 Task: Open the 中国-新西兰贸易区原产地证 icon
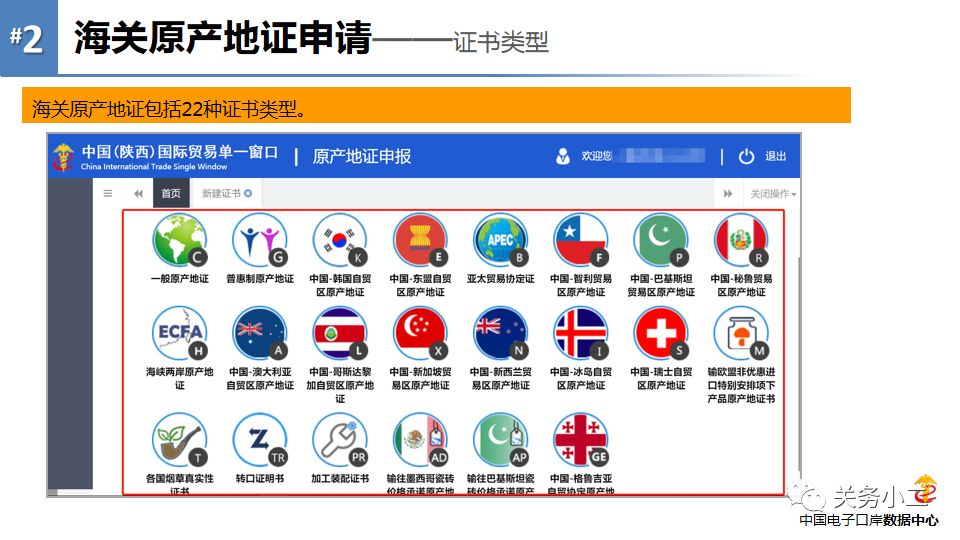(501, 333)
